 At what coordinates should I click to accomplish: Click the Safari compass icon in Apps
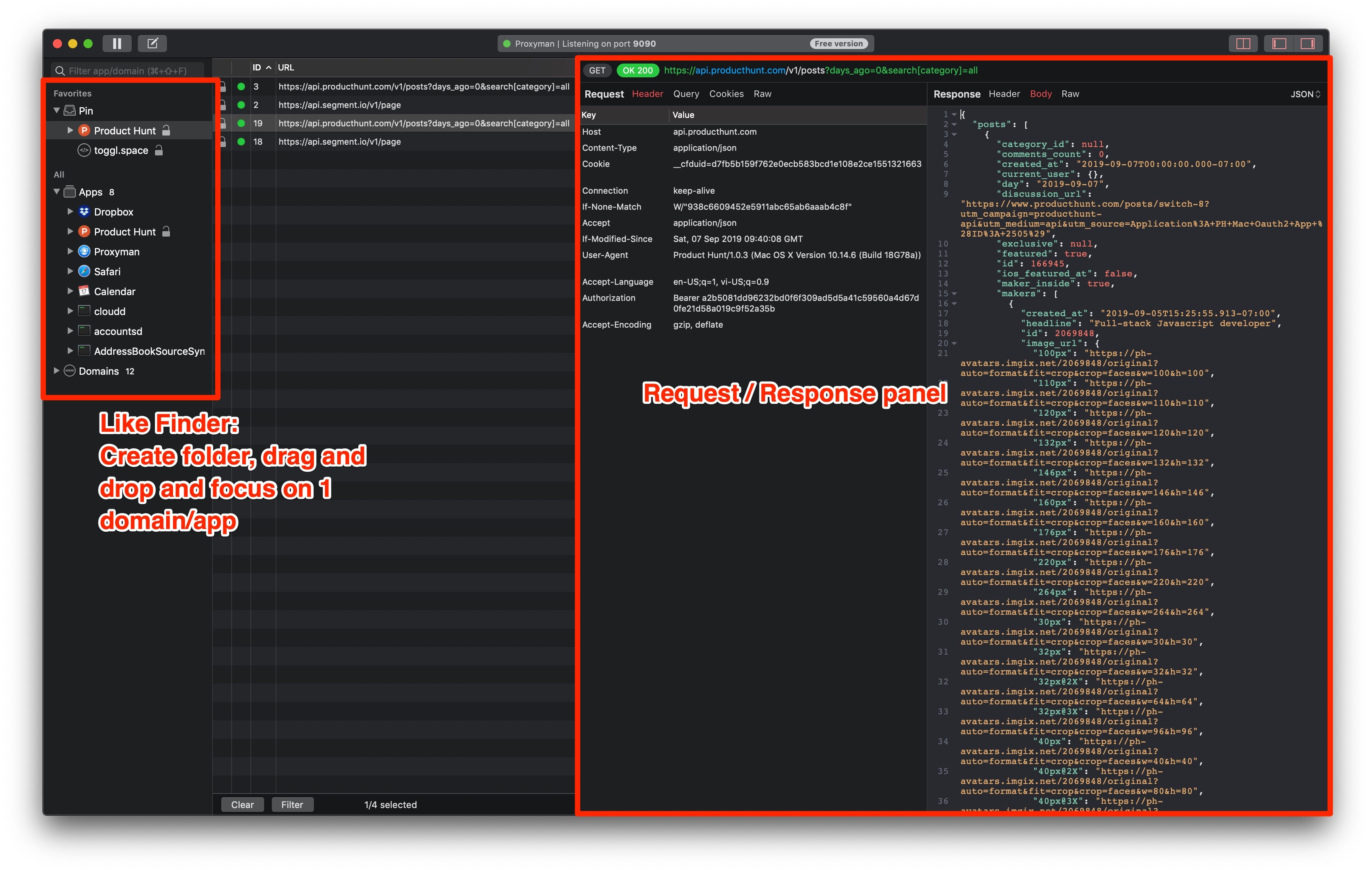84,271
